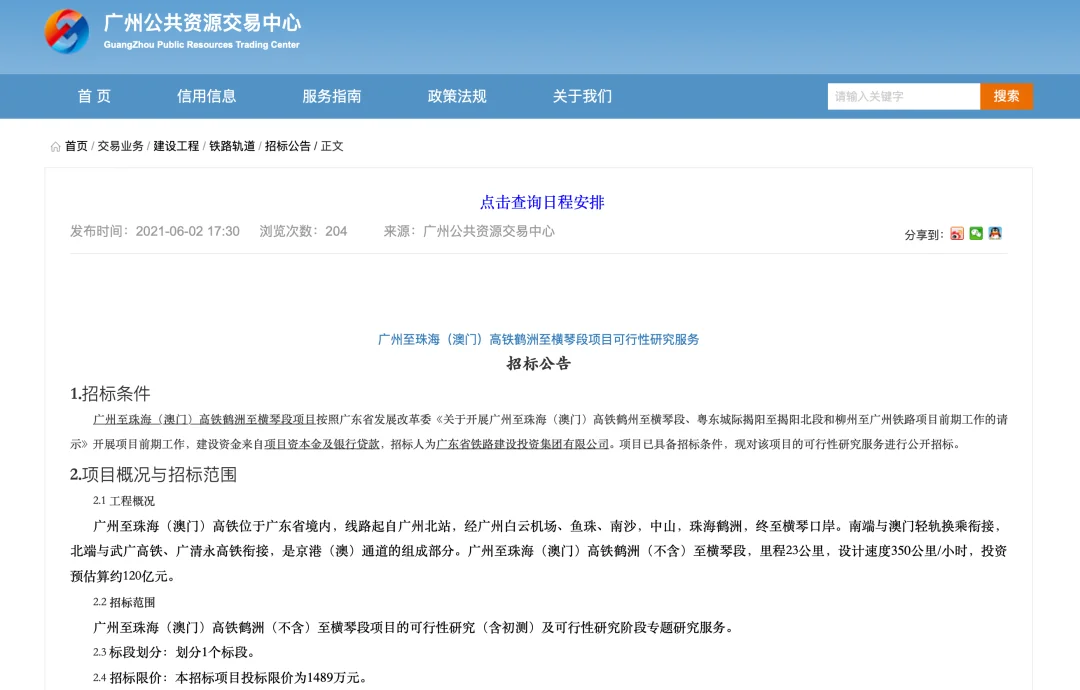Image resolution: width=1080 pixels, height=690 pixels.
Task: Open the 服务指南 navigation menu item
Action: pyautogui.click(x=332, y=96)
